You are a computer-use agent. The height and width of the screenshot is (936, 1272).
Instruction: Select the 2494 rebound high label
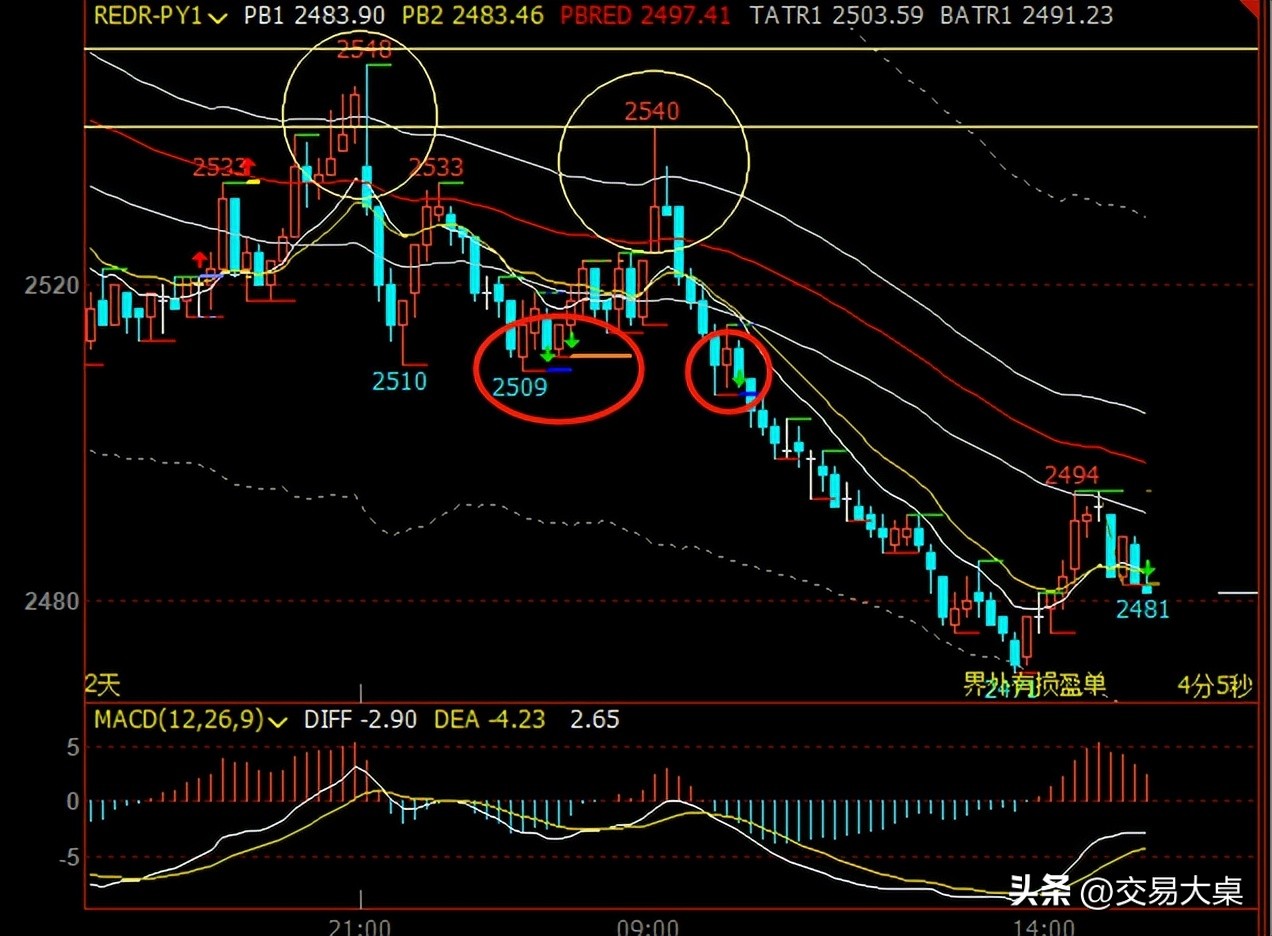point(1072,475)
